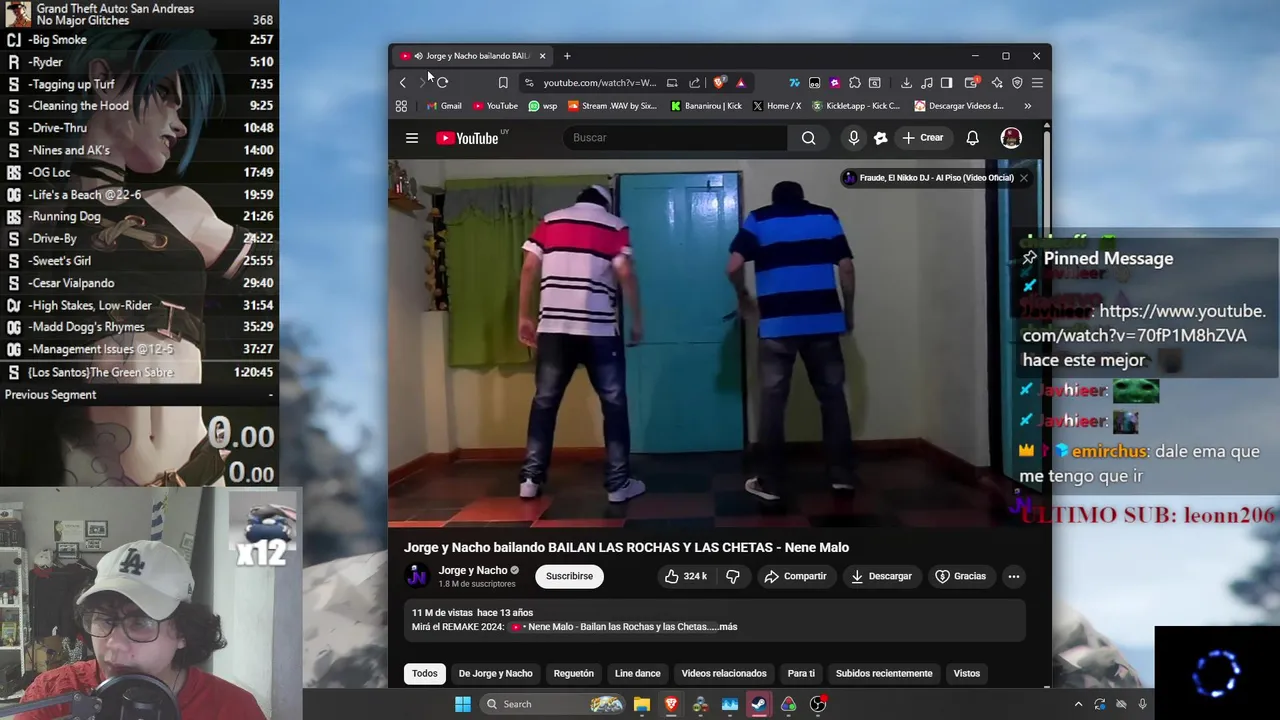Open the Kicklet.app bookmark
The width and height of the screenshot is (1280, 720).
point(856,106)
